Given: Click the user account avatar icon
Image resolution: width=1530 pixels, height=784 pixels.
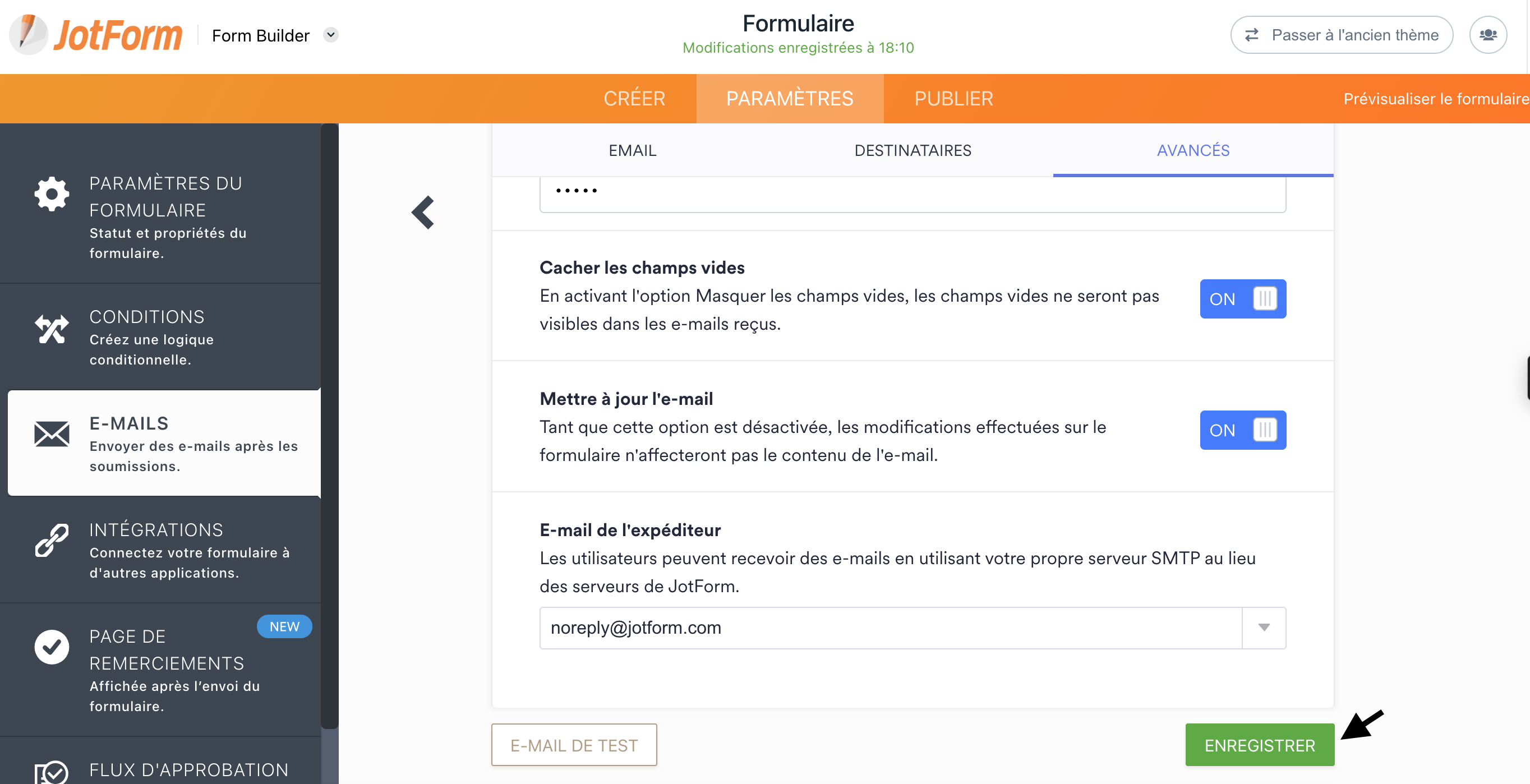Looking at the screenshot, I should [x=1488, y=35].
